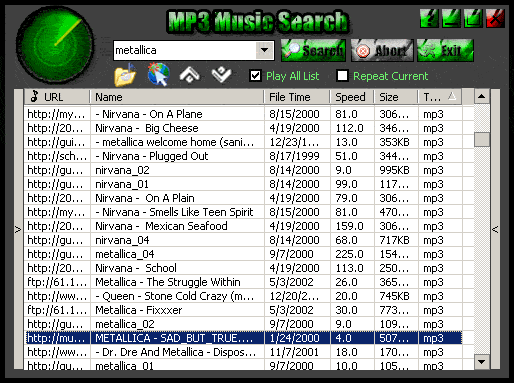
Task: Click file time 11/7/2001
Action: (x=294, y=352)
